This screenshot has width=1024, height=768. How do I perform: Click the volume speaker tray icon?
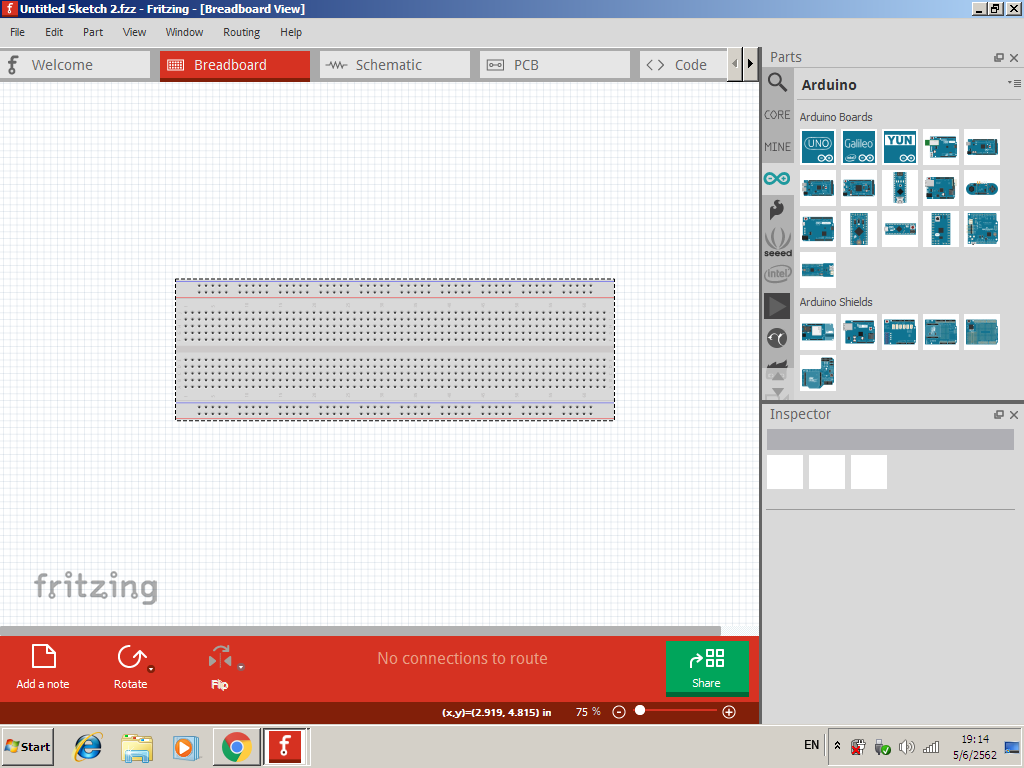pyautogui.click(x=906, y=746)
